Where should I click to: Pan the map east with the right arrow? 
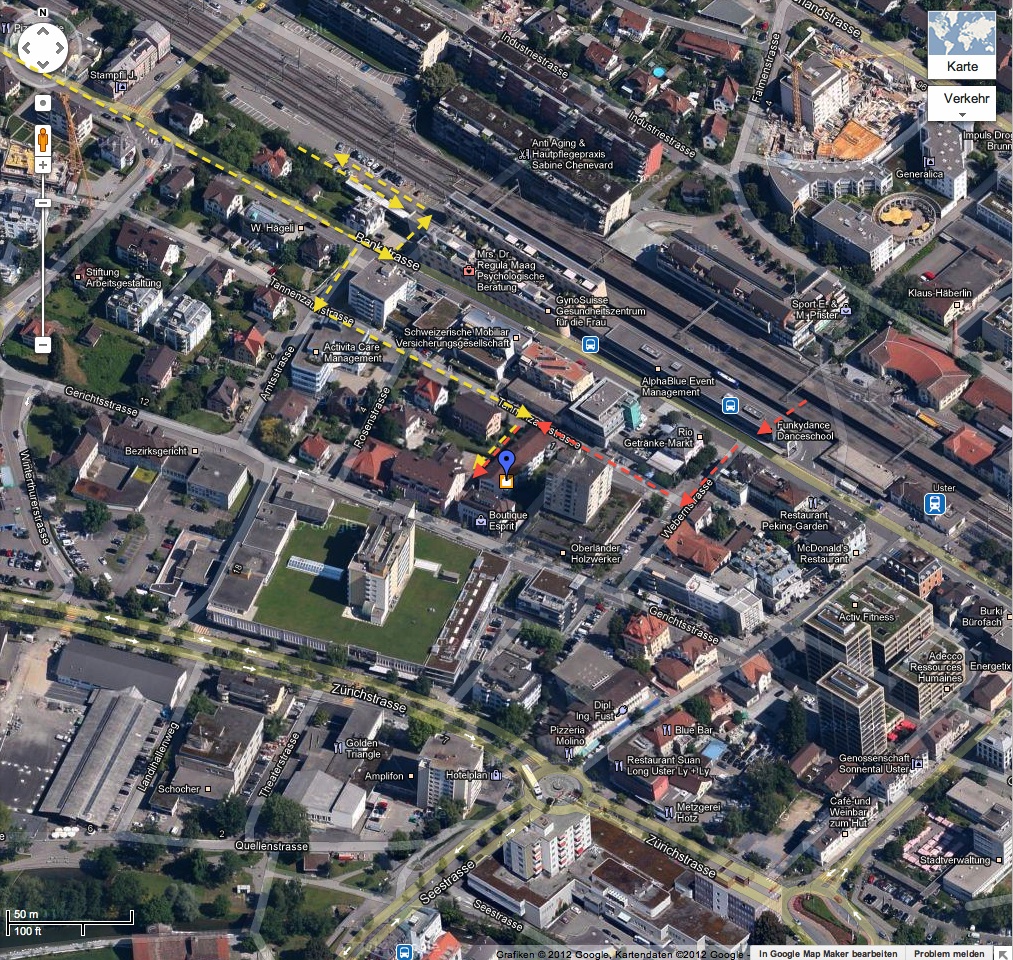pyautogui.click(x=59, y=47)
